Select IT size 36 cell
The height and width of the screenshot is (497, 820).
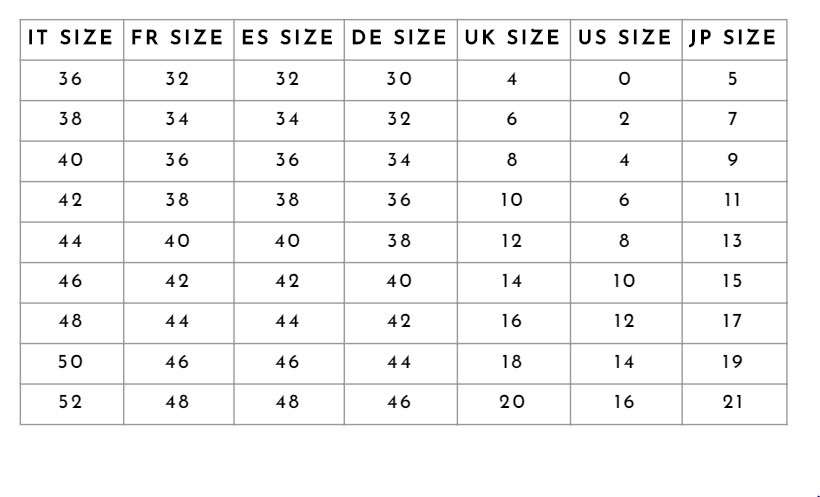[x=70, y=79]
